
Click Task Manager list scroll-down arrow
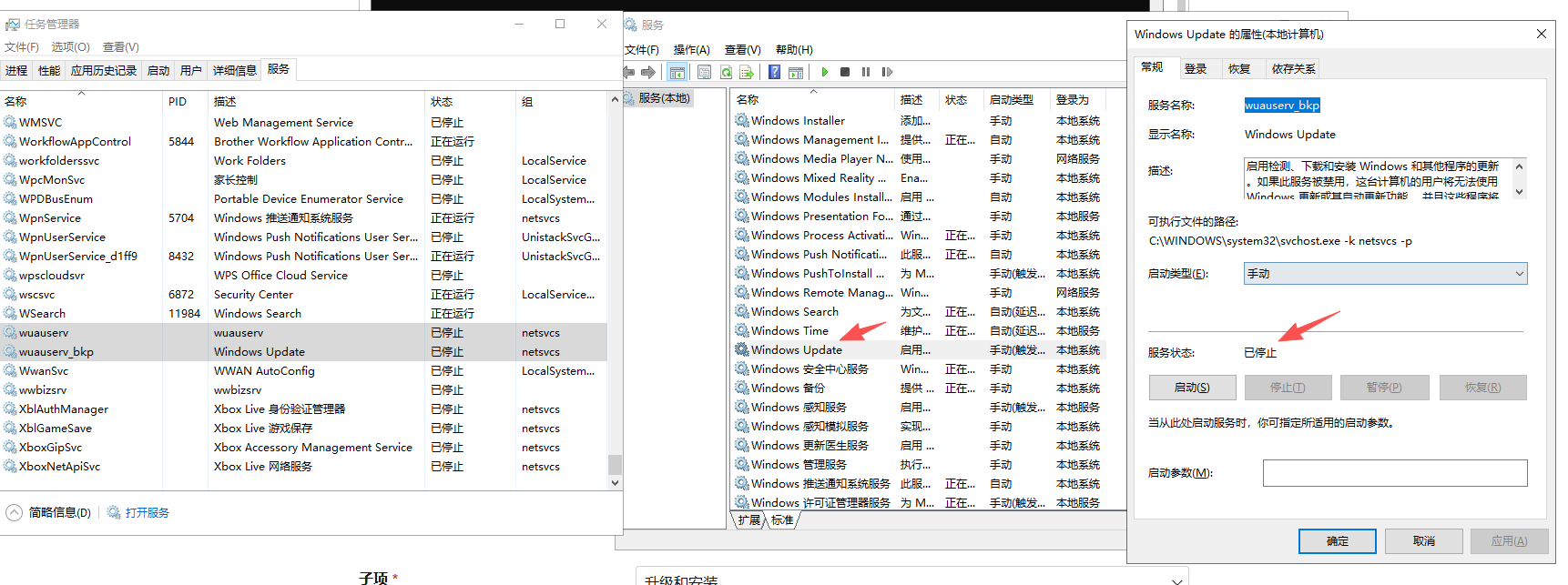point(615,483)
